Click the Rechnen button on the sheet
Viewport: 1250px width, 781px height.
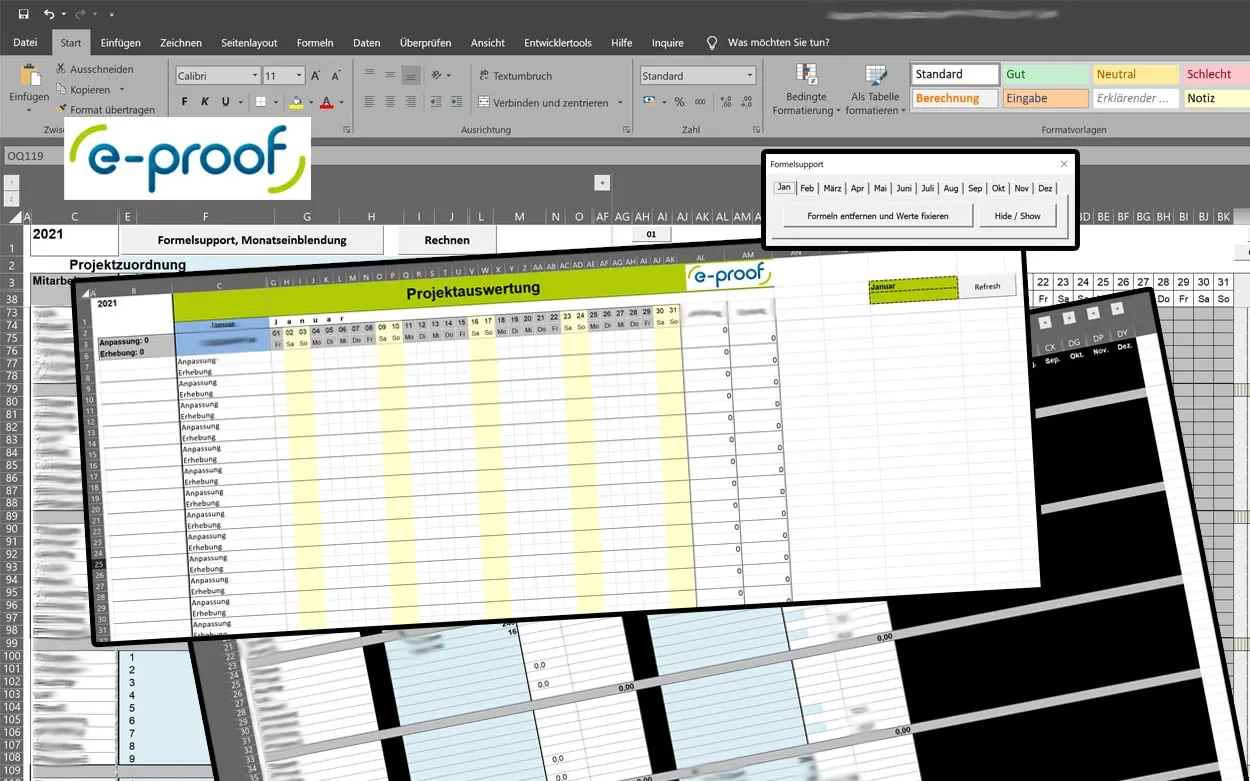click(x=447, y=240)
